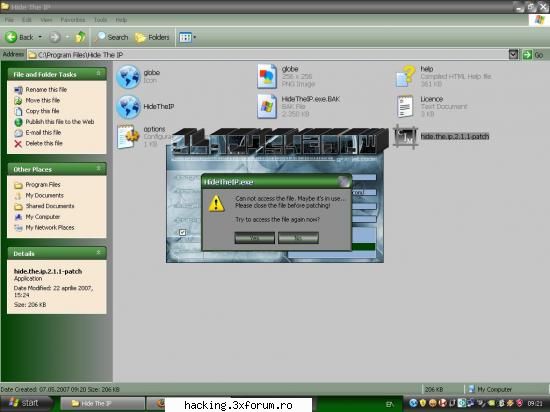The width and height of the screenshot is (550, 412).
Task: Expand the address bar dropdown
Action: (x=513, y=55)
